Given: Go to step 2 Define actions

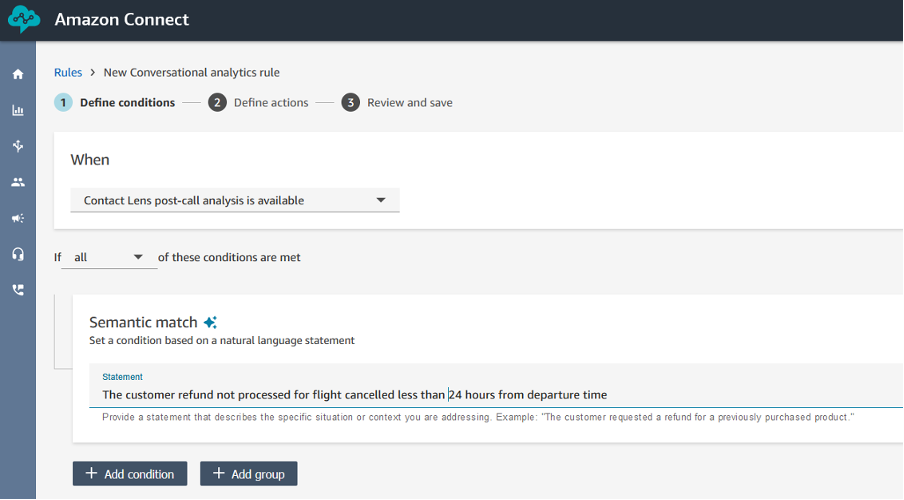Looking at the screenshot, I should pos(258,103).
